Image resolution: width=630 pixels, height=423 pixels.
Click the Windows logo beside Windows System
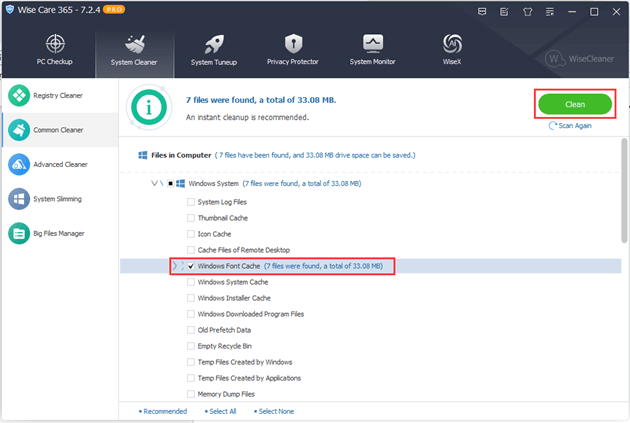tap(180, 184)
